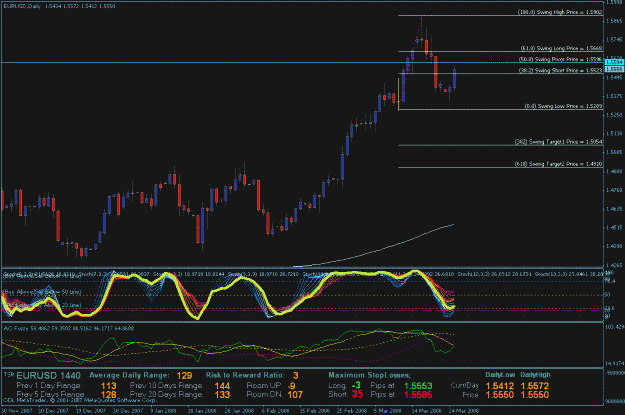Select the Swing Long Price label
Image resolution: width=625 pixels, height=415 pixels.
coord(561,48)
